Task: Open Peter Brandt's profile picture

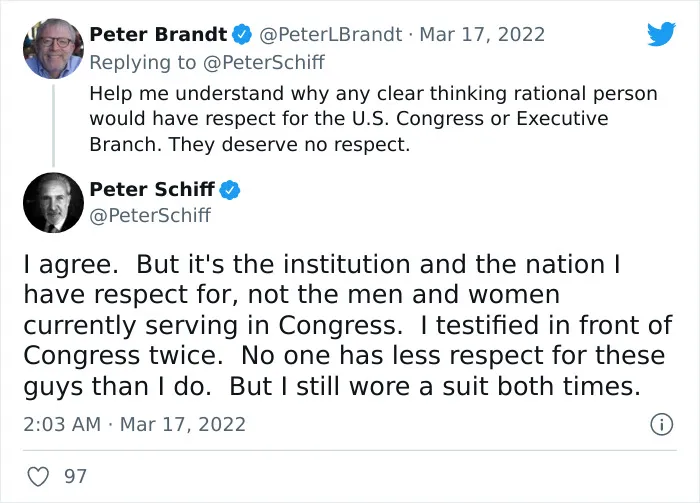Action: coord(53,48)
